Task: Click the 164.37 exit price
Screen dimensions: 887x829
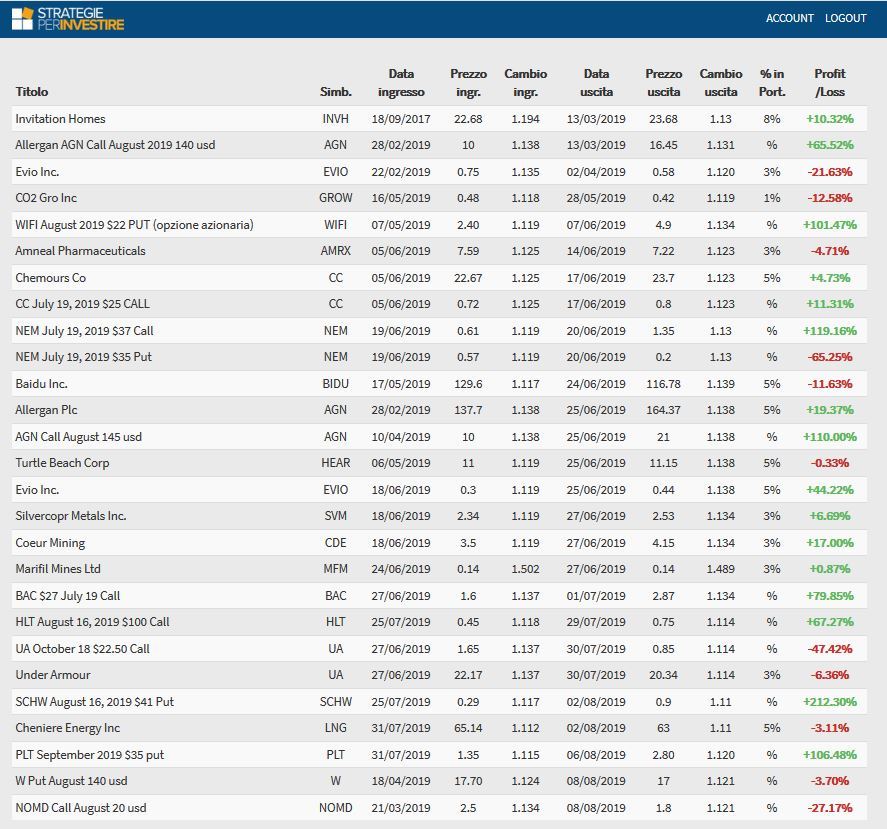Action: pyautogui.click(x=664, y=410)
